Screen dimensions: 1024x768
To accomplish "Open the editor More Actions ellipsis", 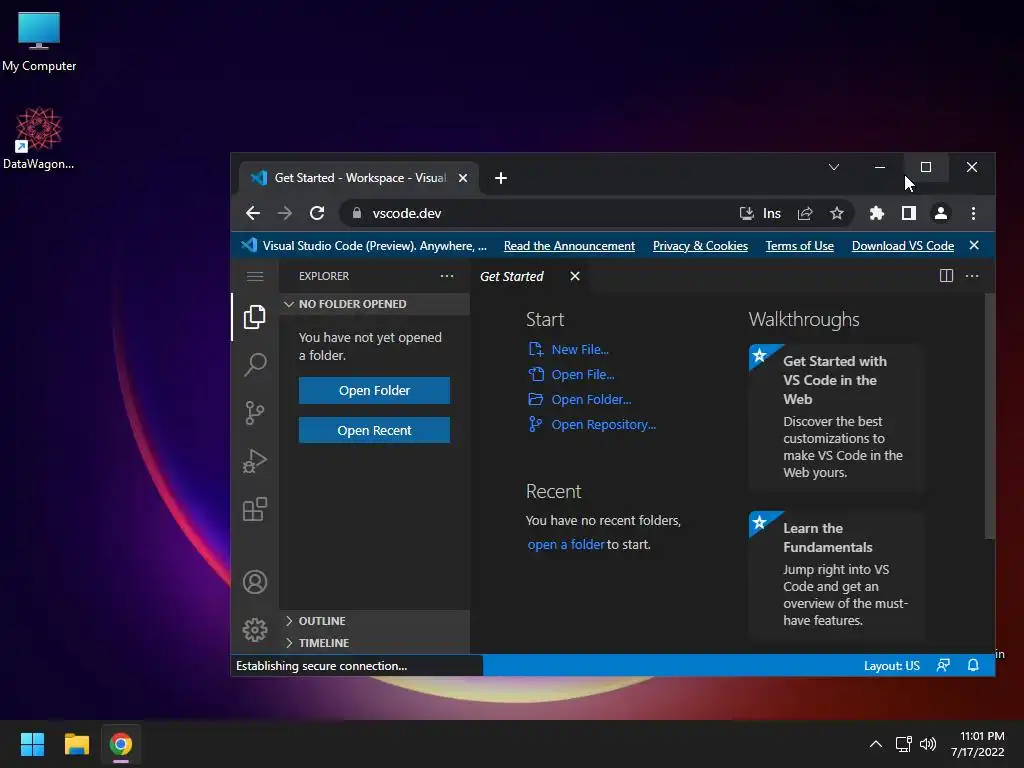I will pyautogui.click(x=972, y=276).
